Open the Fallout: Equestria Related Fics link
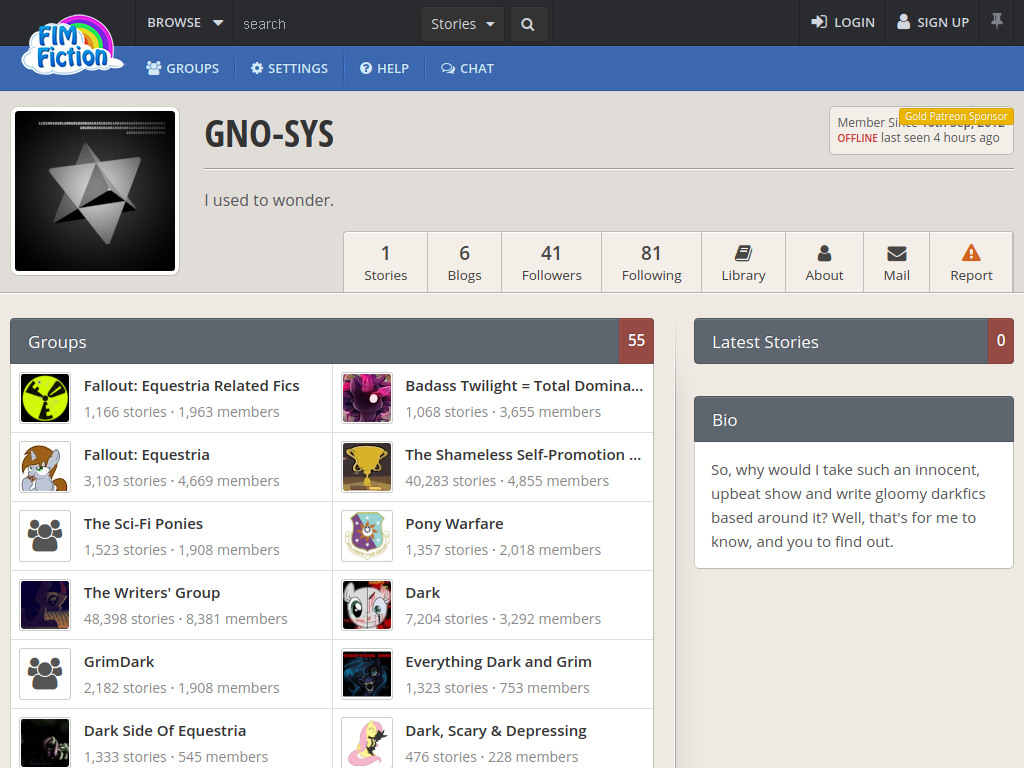This screenshot has height=768, width=1024. point(191,386)
